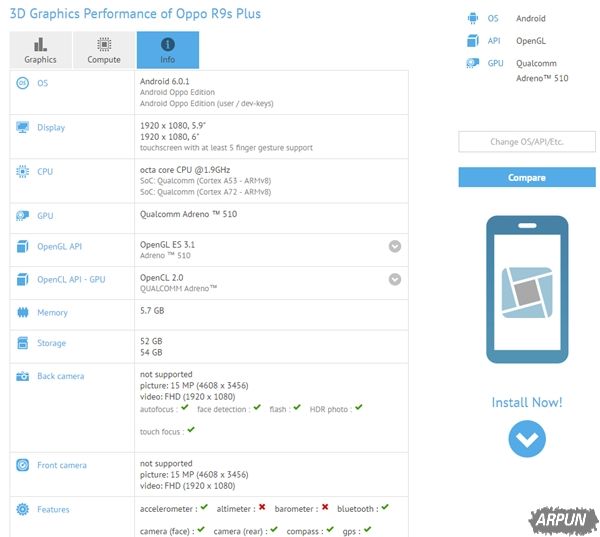The image size is (600, 537).
Task: Click the GPU row icon
Action: 23,215
